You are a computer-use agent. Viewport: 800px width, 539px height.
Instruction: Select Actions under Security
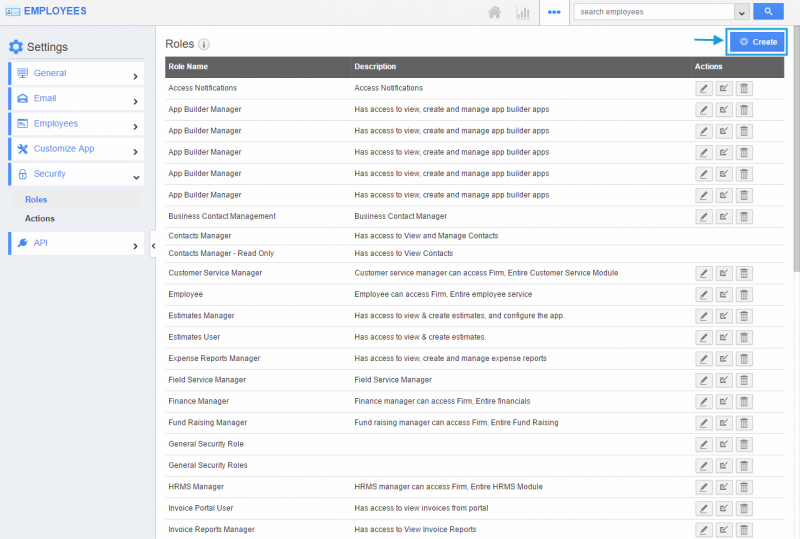tap(40, 218)
